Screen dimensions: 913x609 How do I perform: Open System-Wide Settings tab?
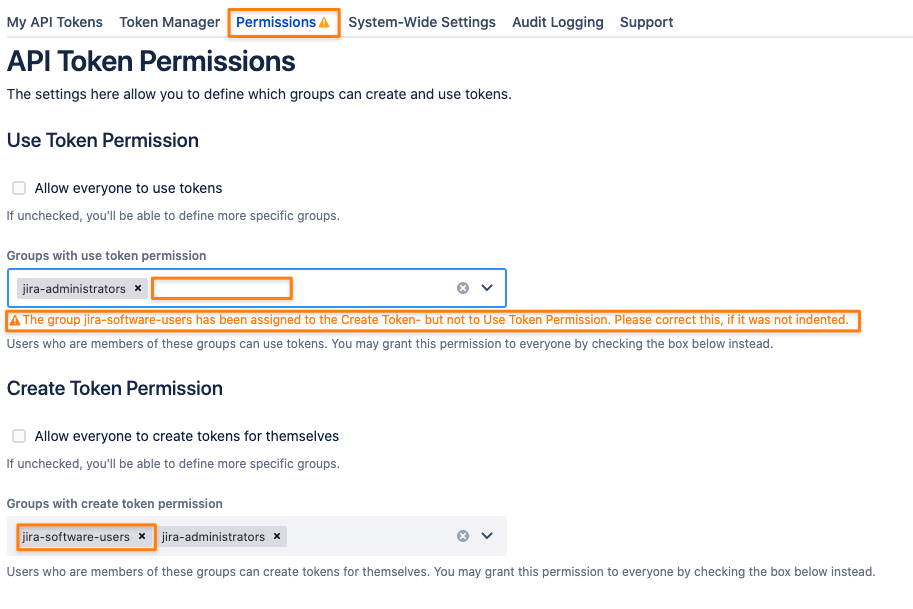click(x=422, y=22)
